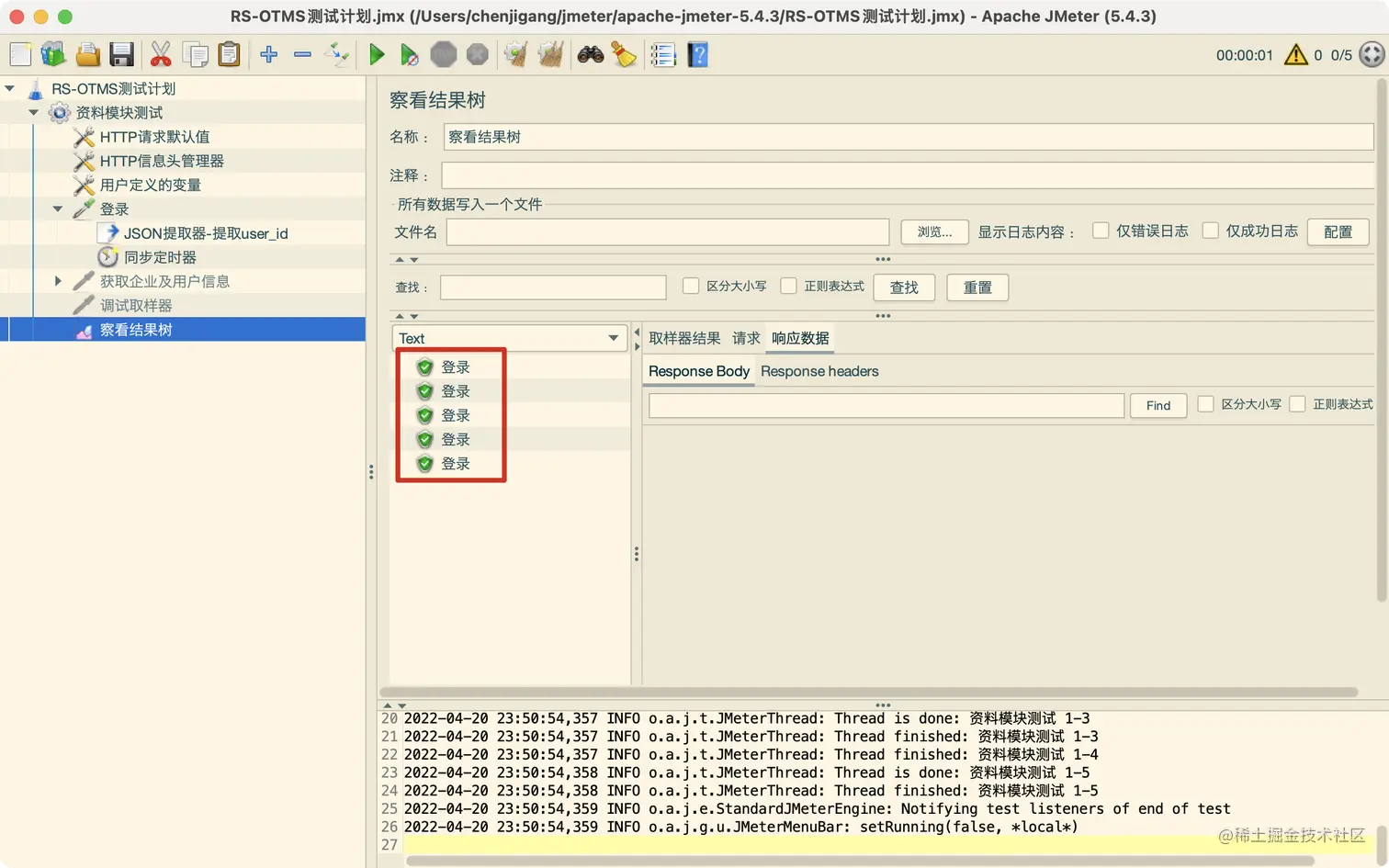
Task: Click the yellow warning triangle log icon
Action: 1295,55
